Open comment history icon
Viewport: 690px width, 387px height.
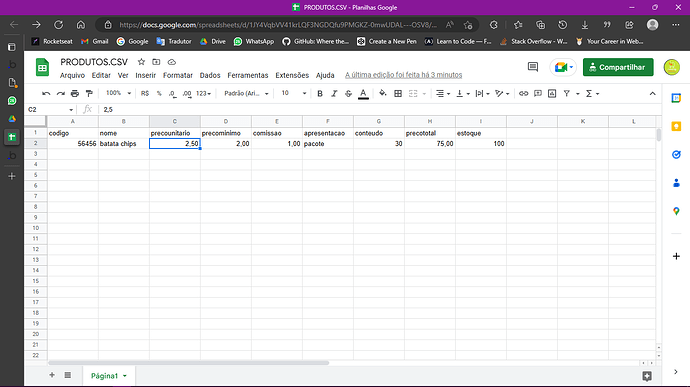533,67
